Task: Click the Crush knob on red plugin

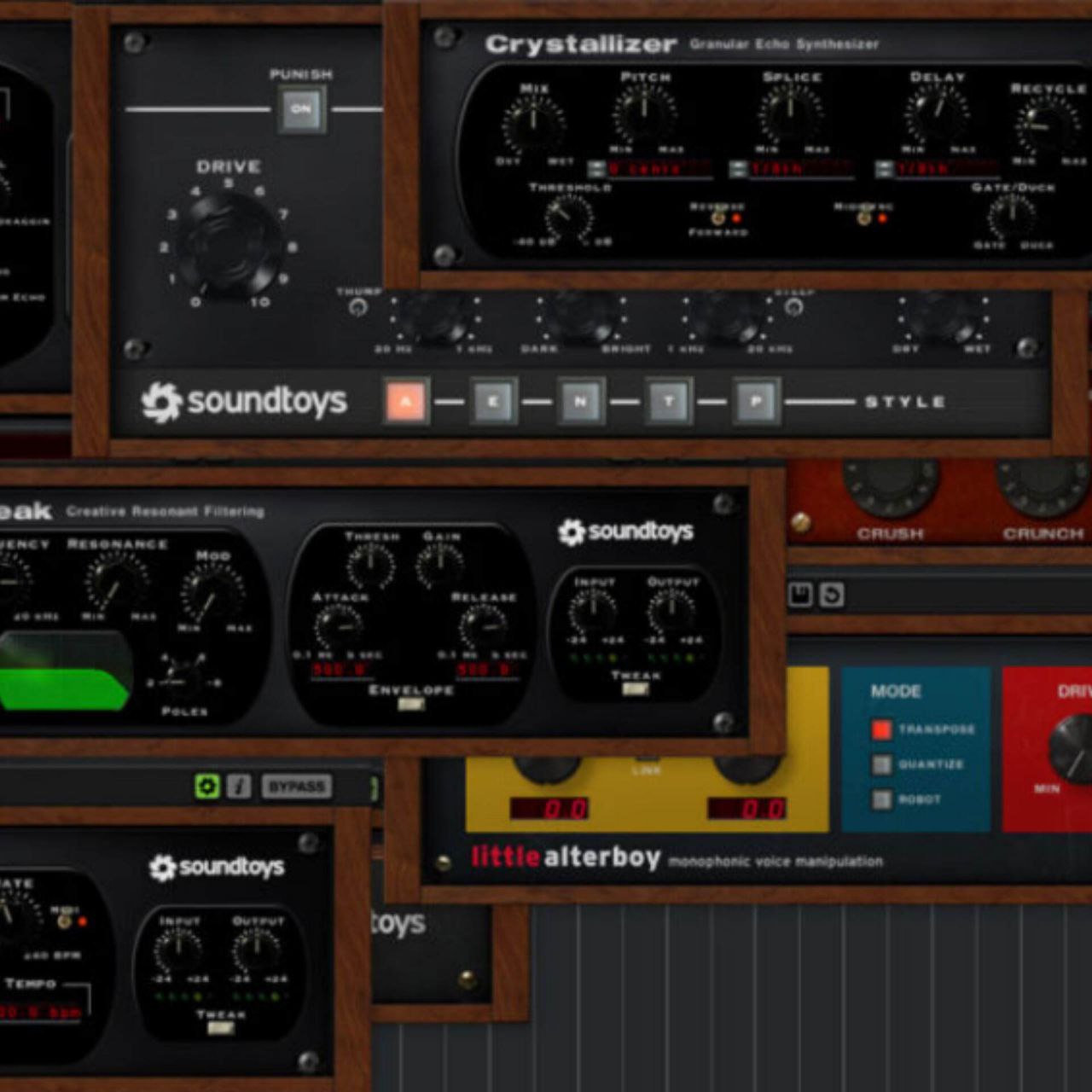Action: 892,486
